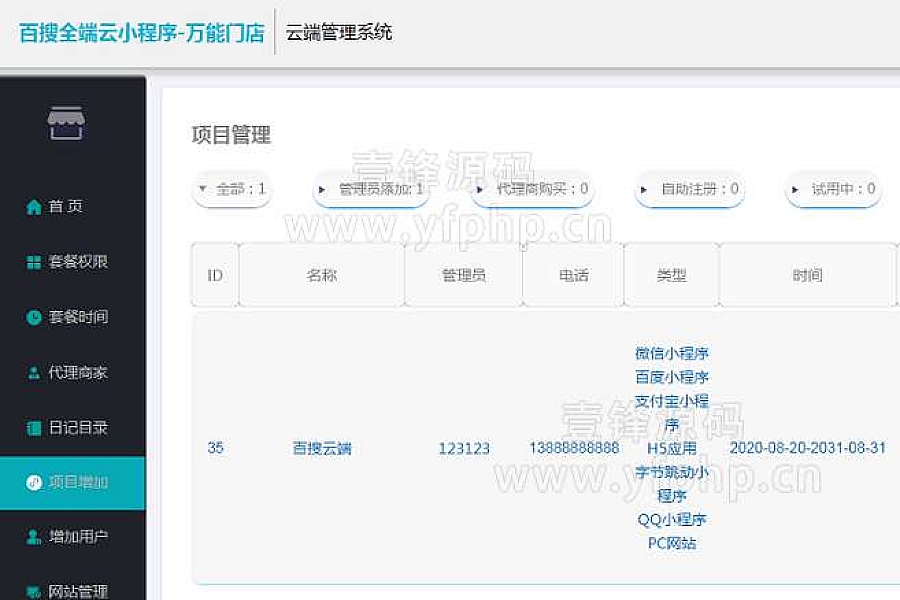Expand the 管理员添加 filter arrow
The height and width of the screenshot is (600, 900).
pyautogui.click(x=322, y=189)
